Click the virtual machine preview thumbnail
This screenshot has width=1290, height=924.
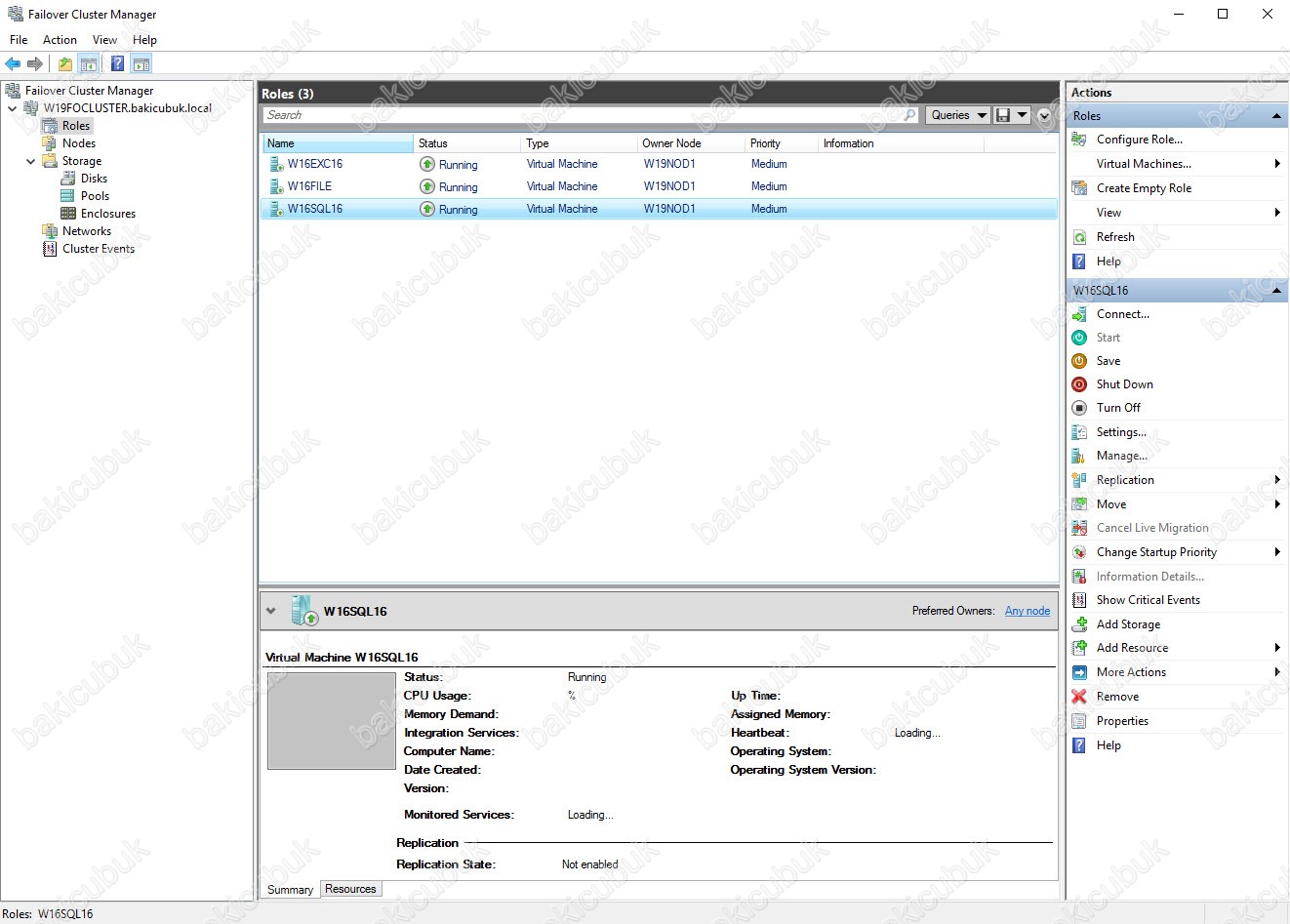click(332, 720)
